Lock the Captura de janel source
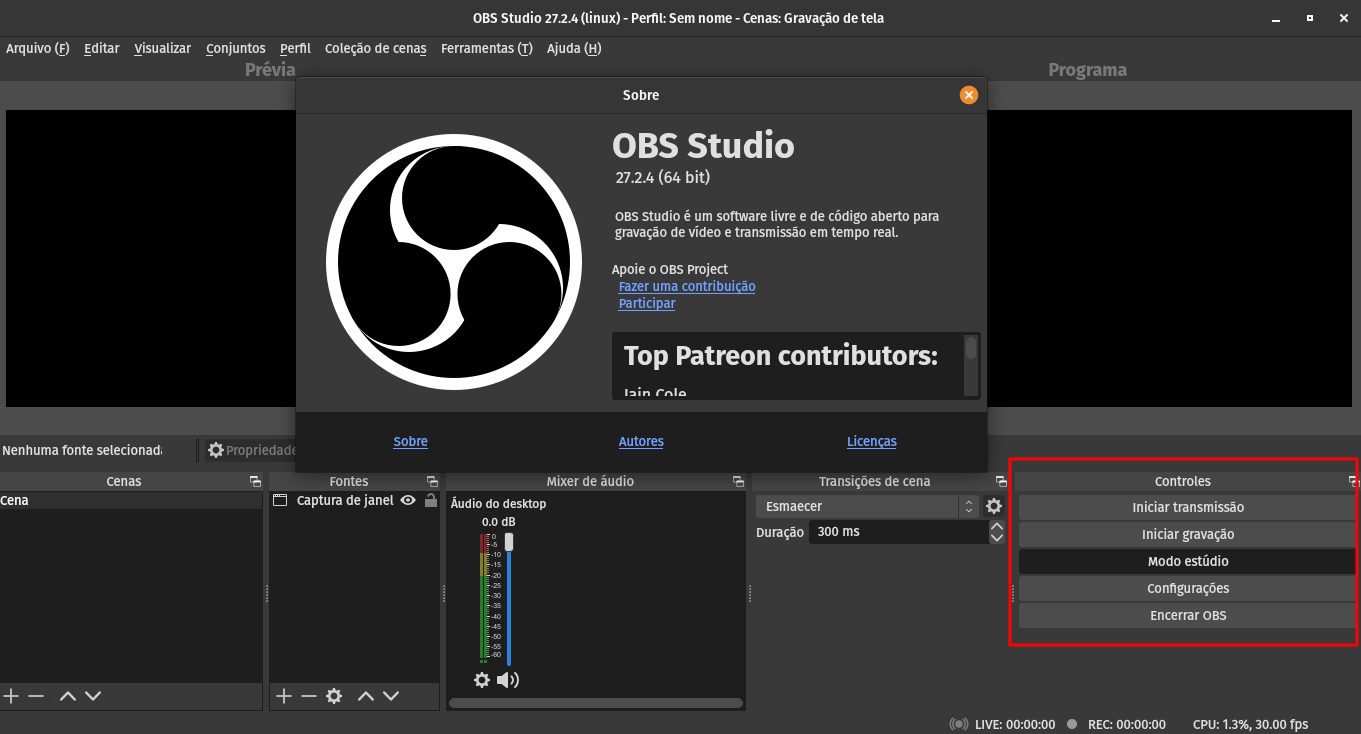1361x734 pixels. point(430,500)
